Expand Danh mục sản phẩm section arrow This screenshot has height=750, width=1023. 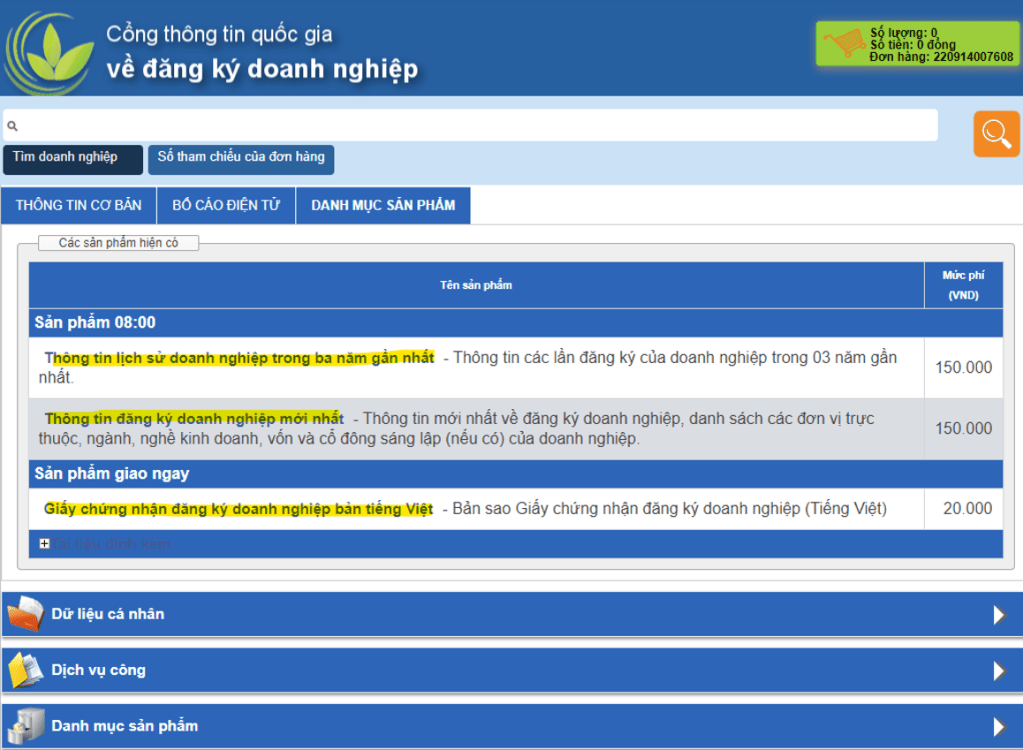point(998,726)
